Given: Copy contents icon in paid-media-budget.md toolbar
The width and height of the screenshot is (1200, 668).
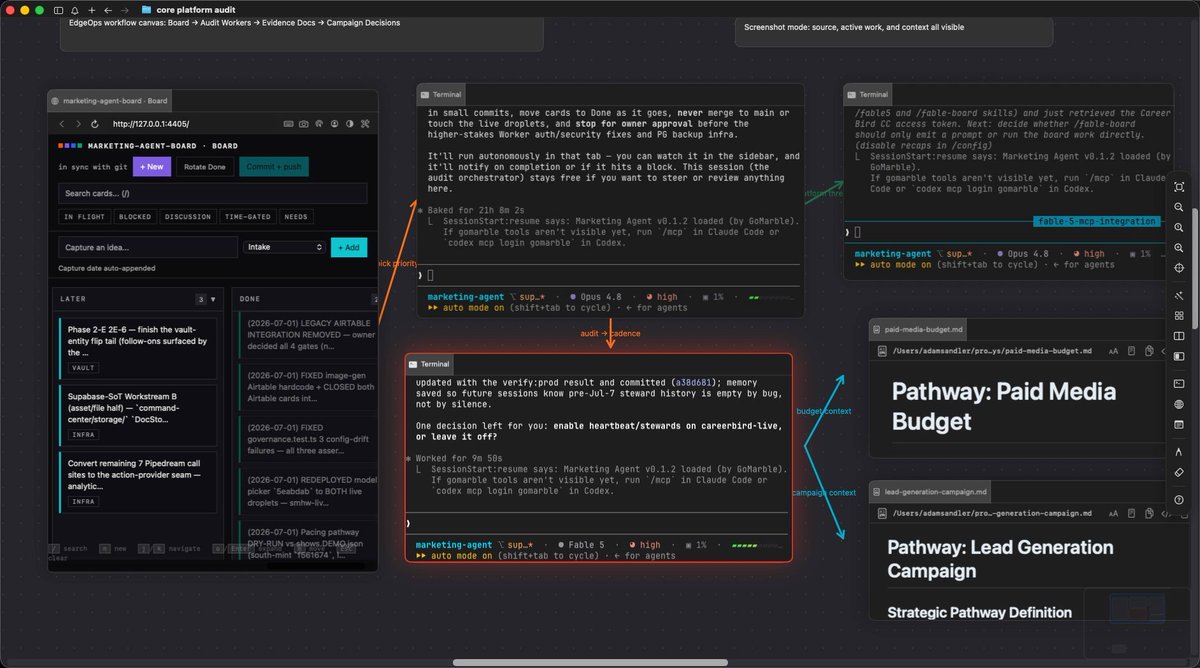Looking at the screenshot, I should coord(1149,351).
